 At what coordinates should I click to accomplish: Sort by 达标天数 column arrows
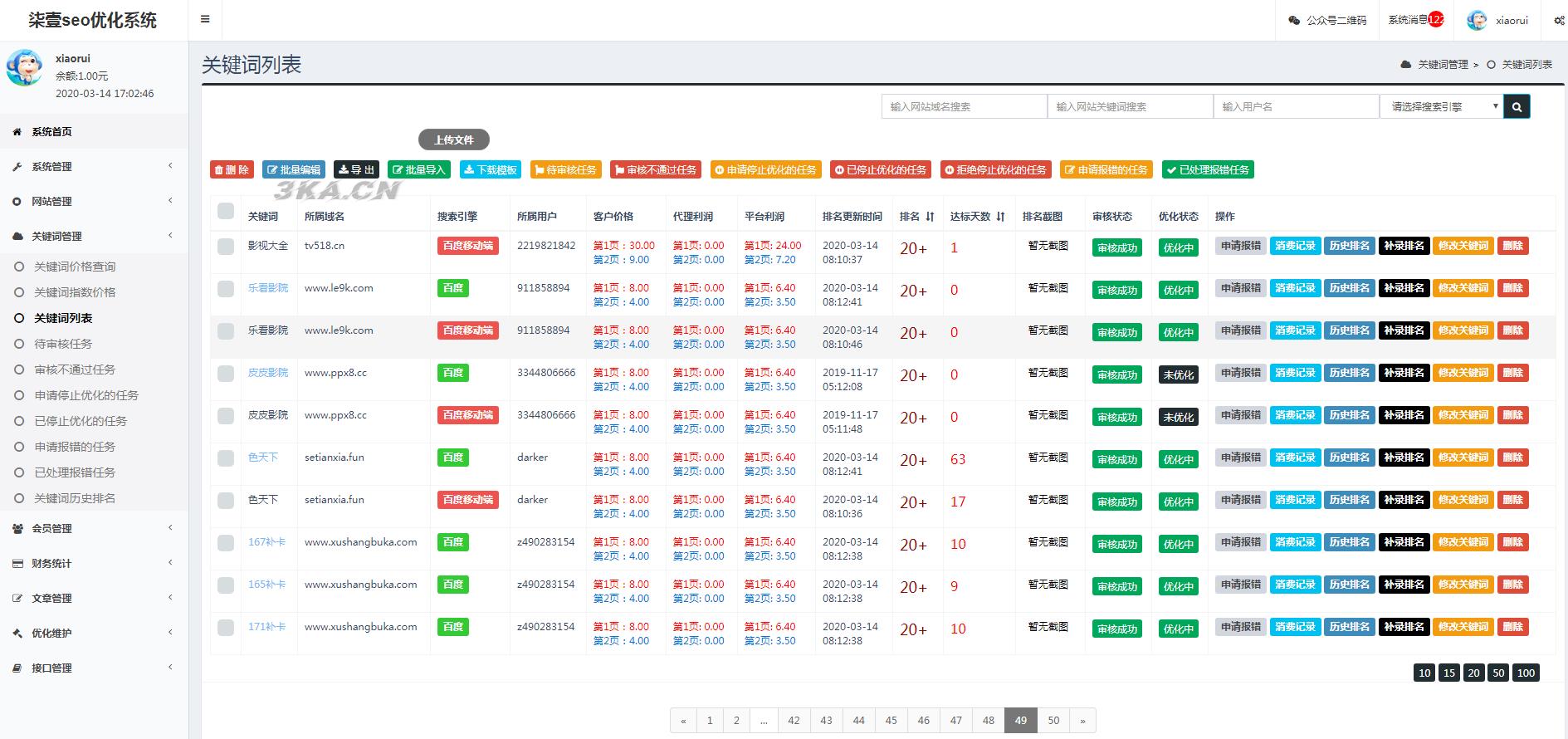(1000, 217)
